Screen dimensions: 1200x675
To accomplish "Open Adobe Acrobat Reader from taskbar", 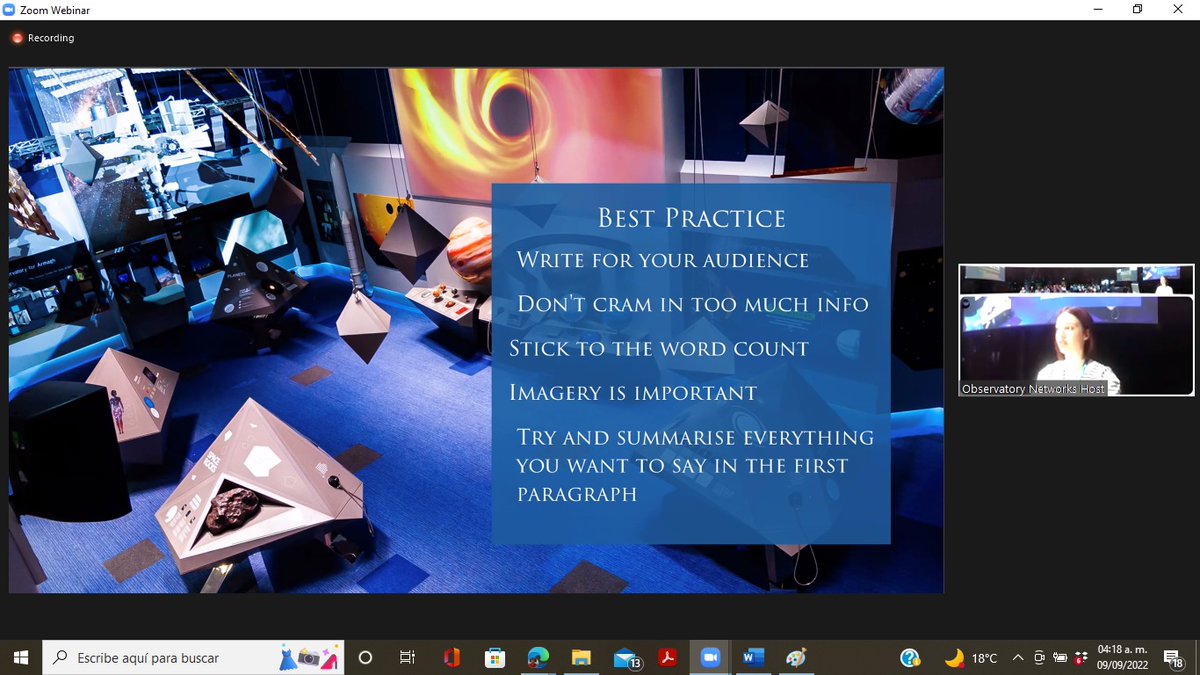I will (667, 658).
